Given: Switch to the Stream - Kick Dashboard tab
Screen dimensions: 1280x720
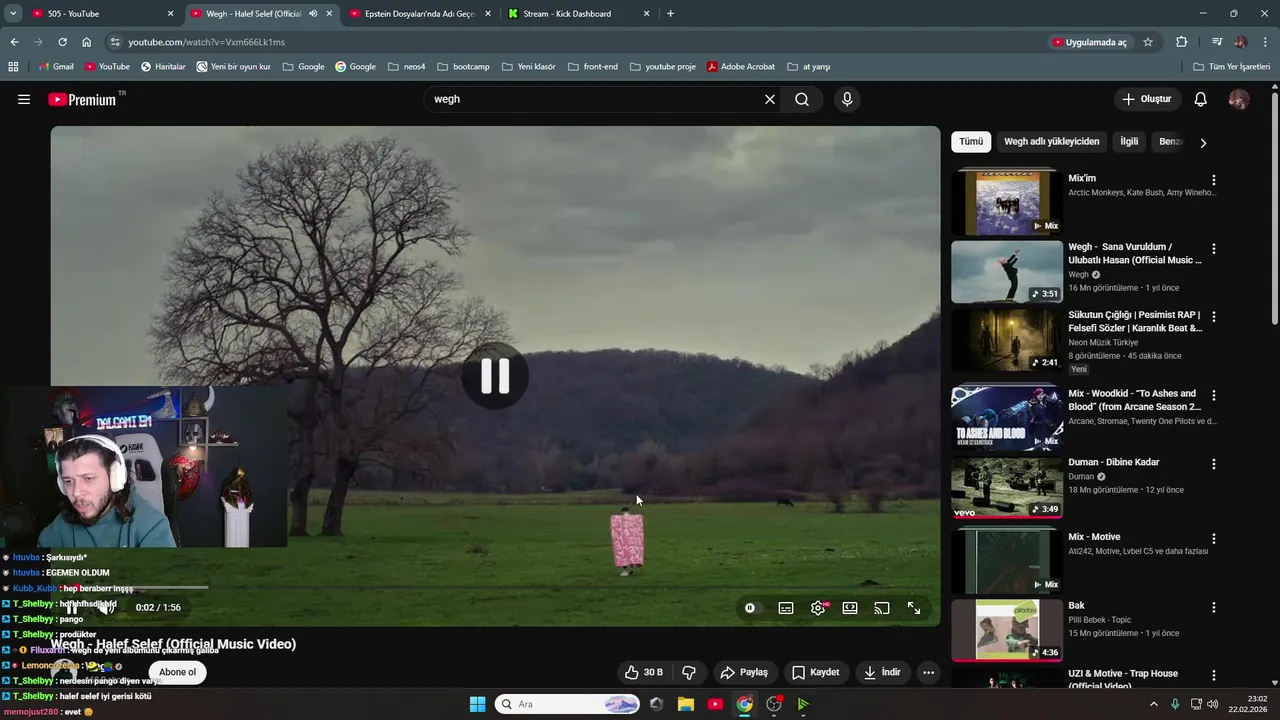Looking at the screenshot, I should coord(578,14).
